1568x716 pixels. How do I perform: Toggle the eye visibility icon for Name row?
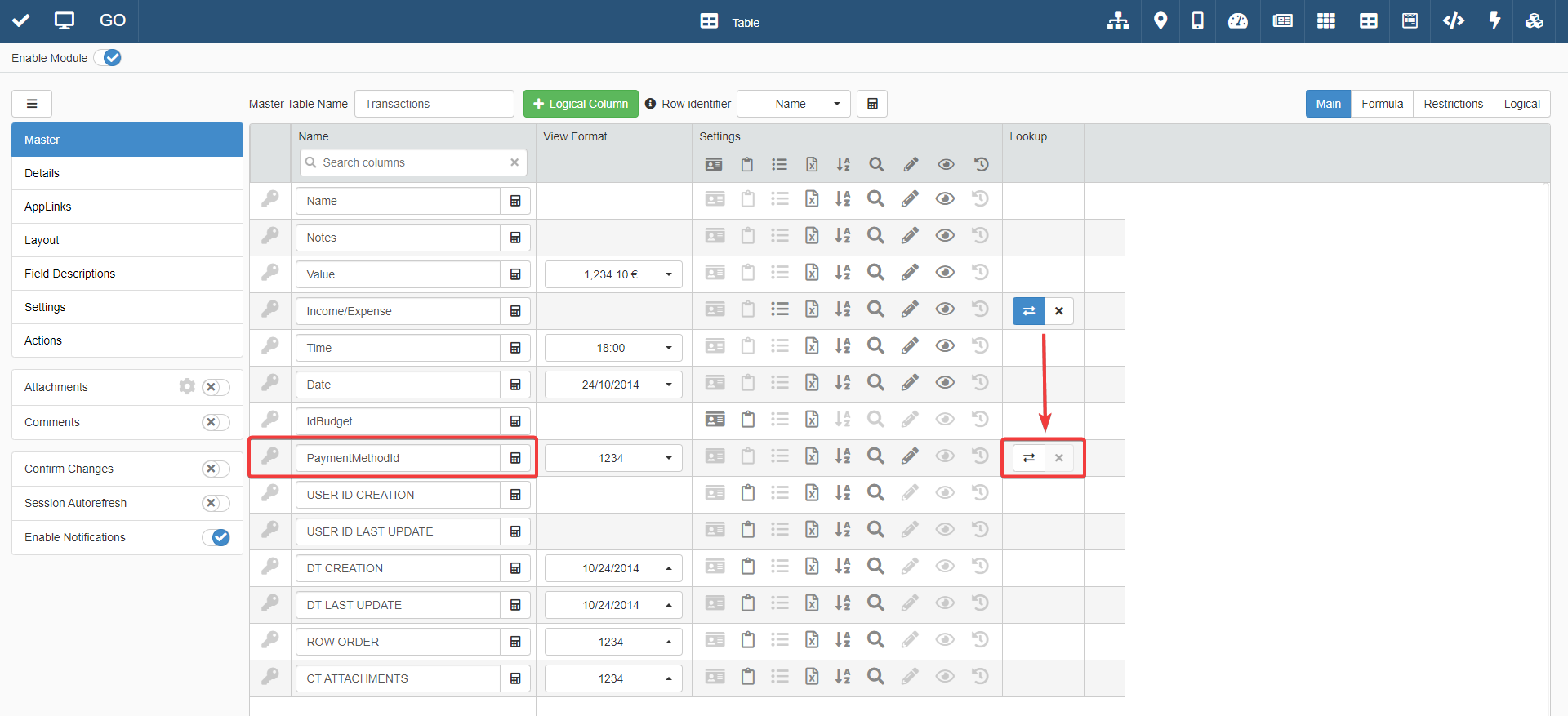945,200
